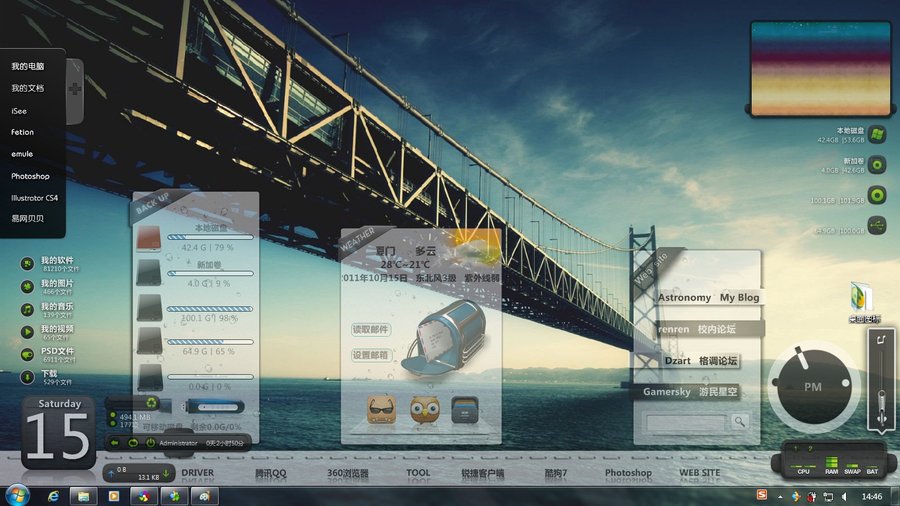This screenshot has width=900, height=506.
Task: Click the green 新加卷 drive icon at right
Action: coord(876,165)
